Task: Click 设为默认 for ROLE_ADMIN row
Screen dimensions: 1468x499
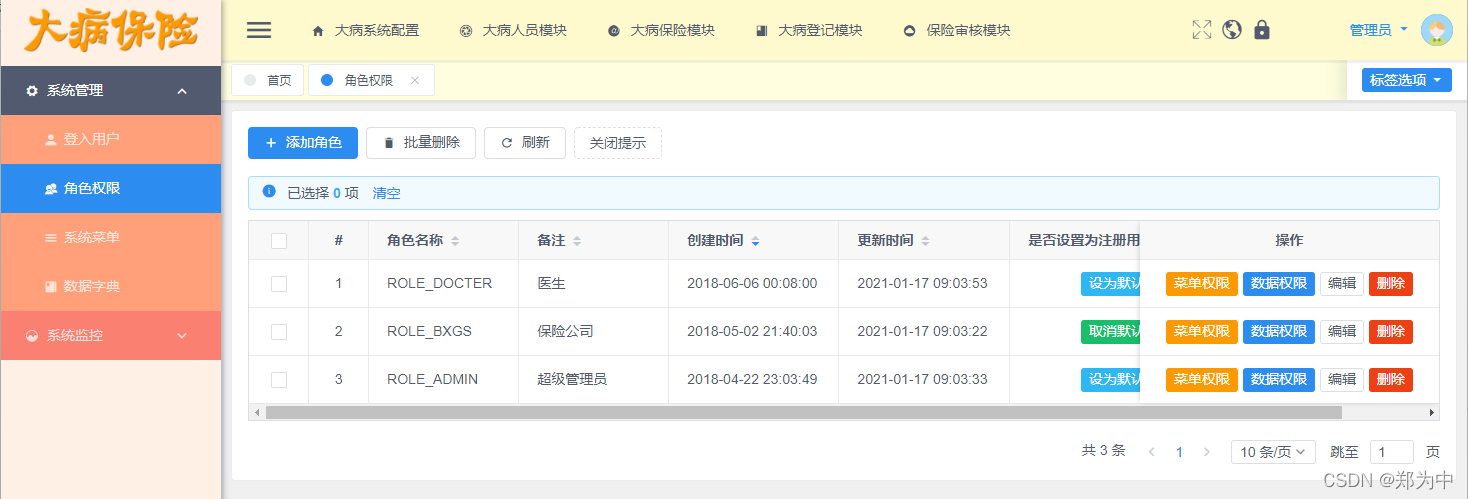Action: [x=1110, y=379]
